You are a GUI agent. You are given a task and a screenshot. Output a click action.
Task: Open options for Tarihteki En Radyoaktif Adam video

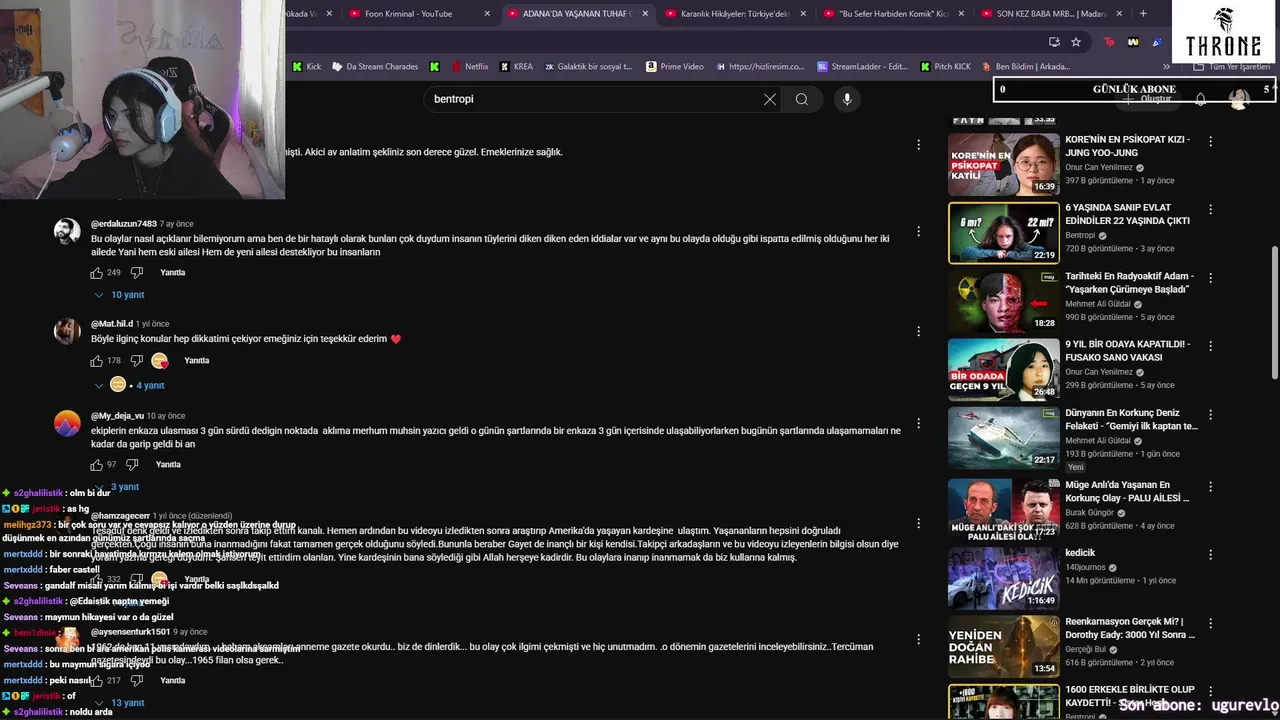click(x=1210, y=277)
